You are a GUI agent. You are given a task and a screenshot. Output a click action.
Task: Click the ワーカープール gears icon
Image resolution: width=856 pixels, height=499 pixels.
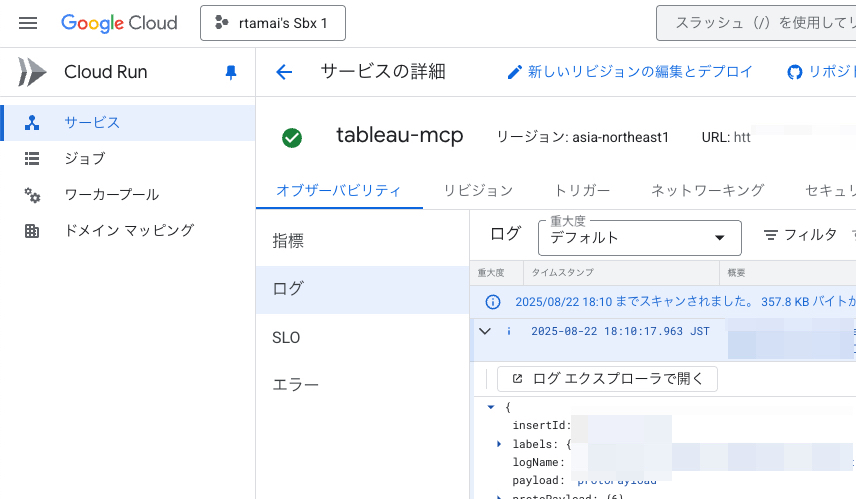[x=32, y=195]
